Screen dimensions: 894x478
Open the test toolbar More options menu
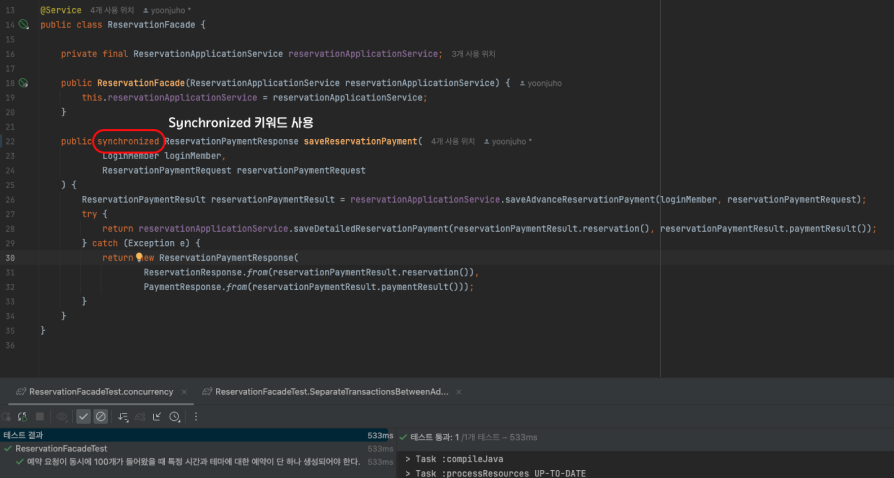coord(196,417)
